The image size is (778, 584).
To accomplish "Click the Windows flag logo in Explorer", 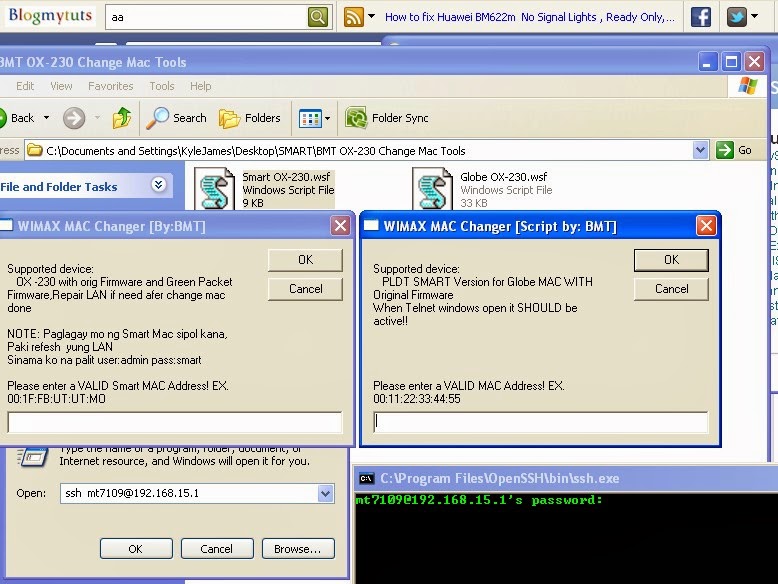I will pos(748,86).
